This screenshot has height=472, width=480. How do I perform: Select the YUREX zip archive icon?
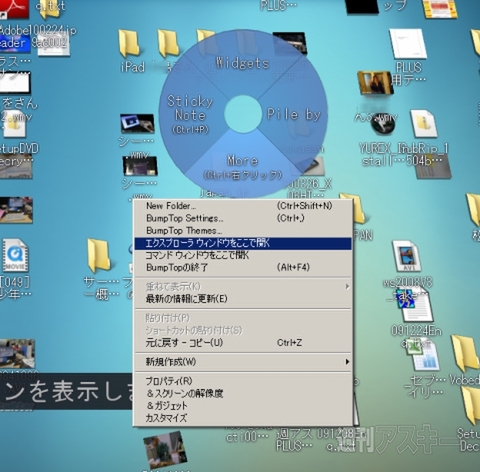[x=424, y=124]
